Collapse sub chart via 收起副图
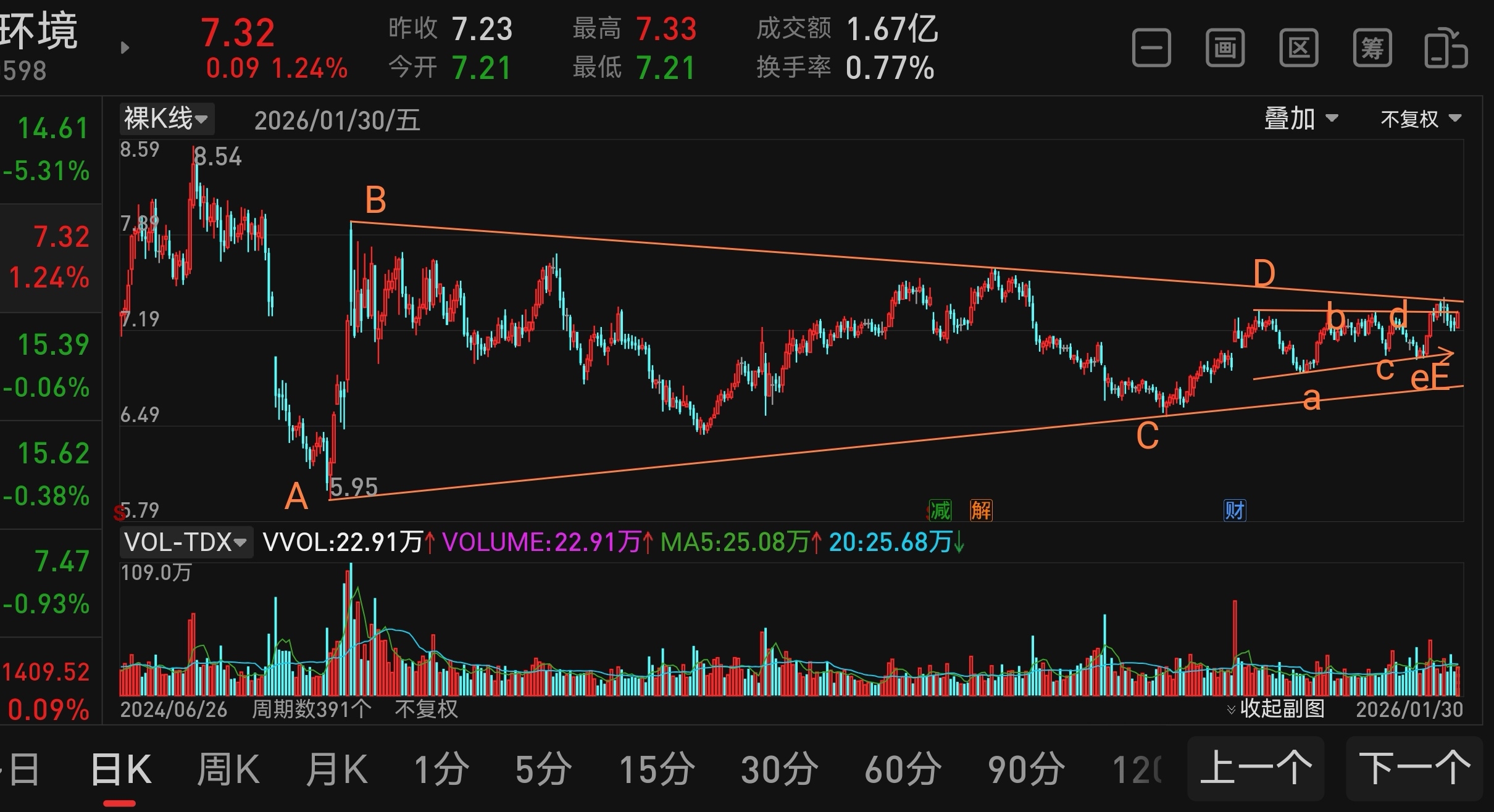The image size is (1494, 812). coord(1275,709)
